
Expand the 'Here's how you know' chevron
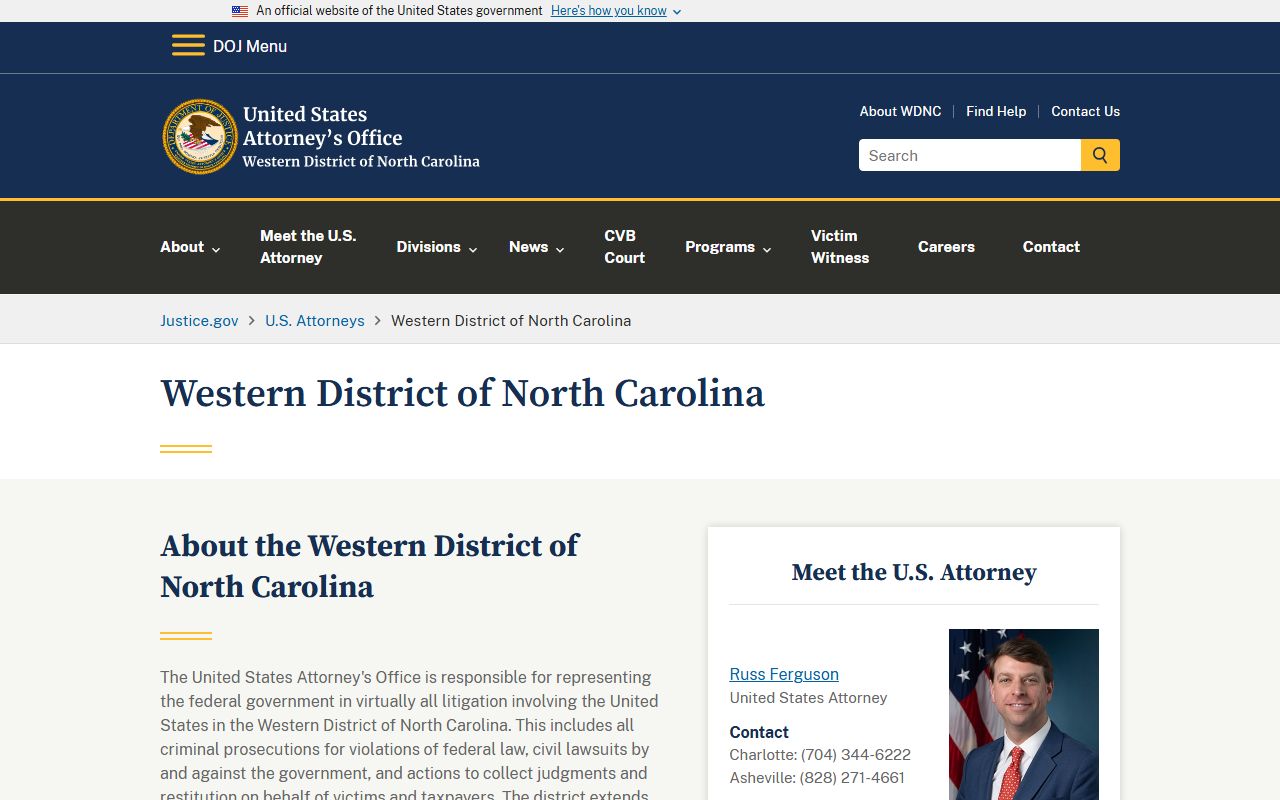(x=677, y=12)
